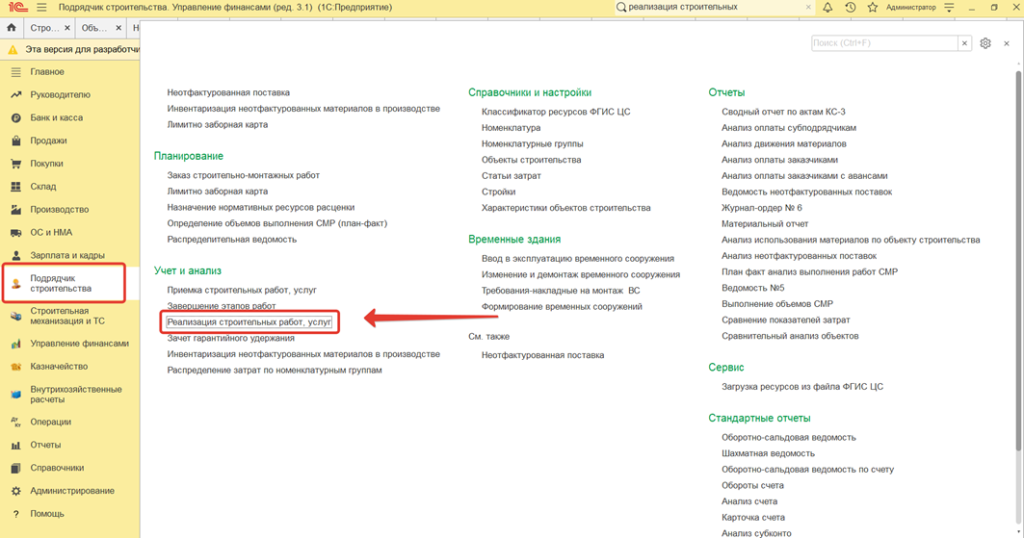The width and height of the screenshot is (1024, 538).
Task: Close the 'Стро…' tab
Action: click(67, 29)
